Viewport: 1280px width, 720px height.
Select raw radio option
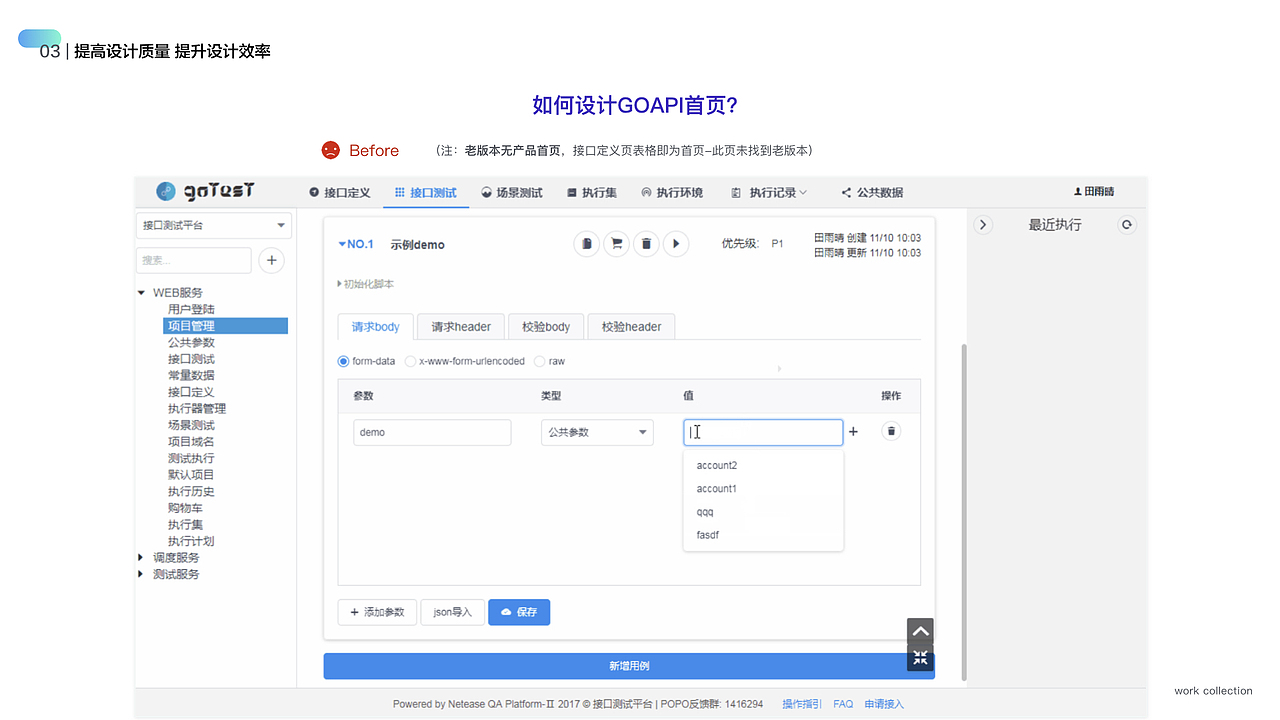[x=540, y=361]
